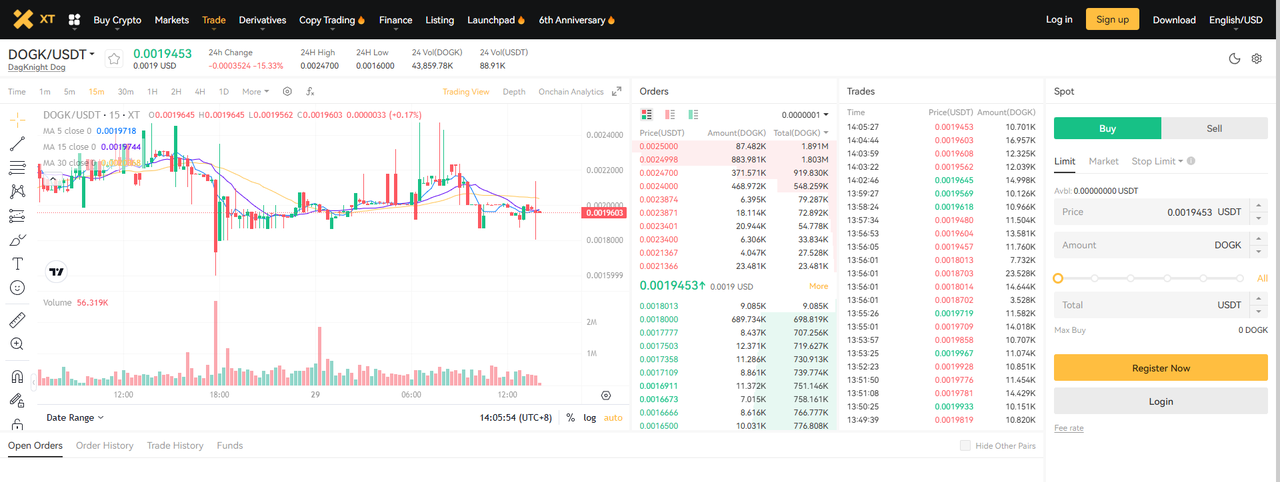Open the Fee rate link
Screen dimensions: 1280x482
(1069, 428)
